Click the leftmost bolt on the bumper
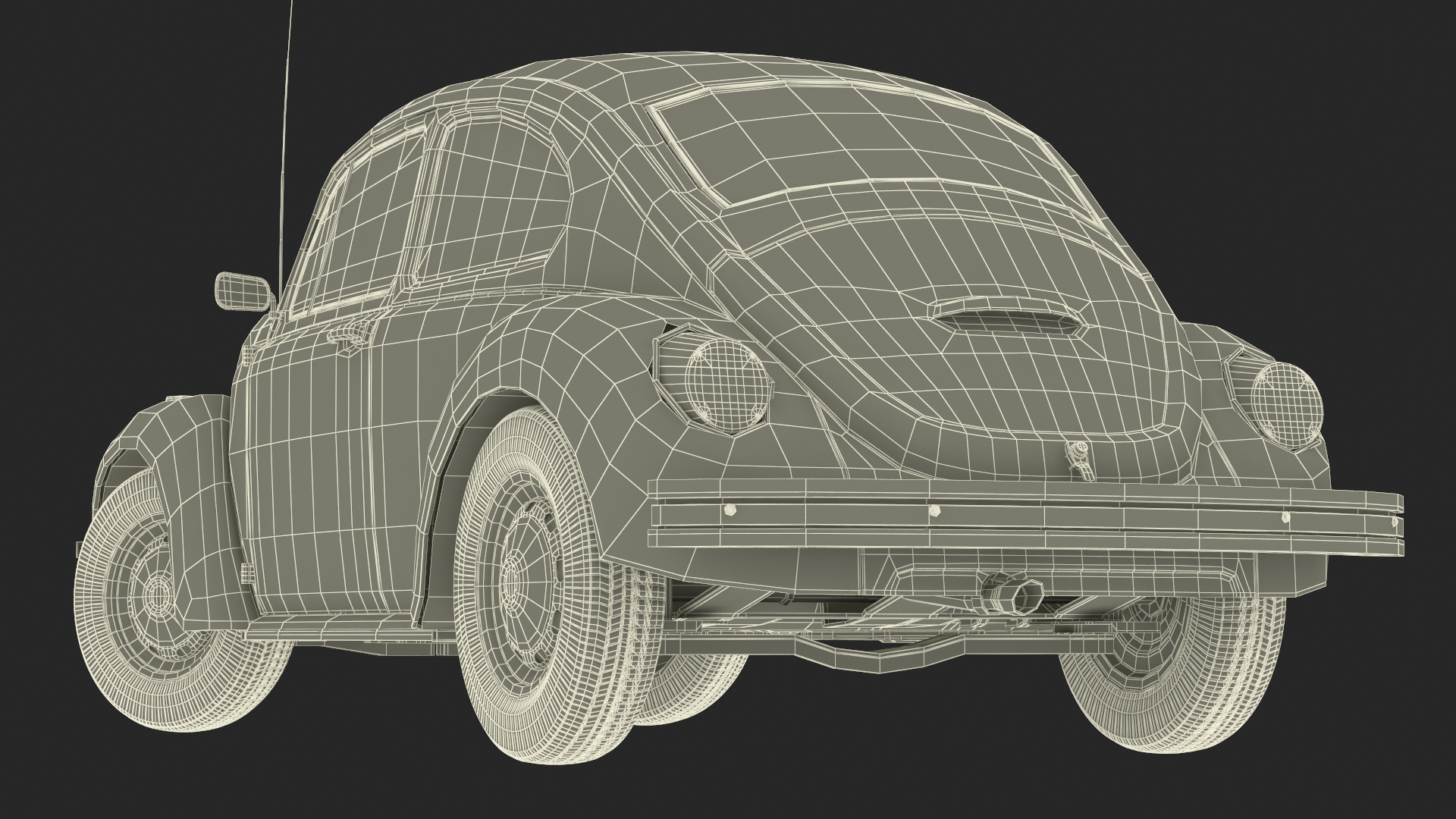The height and width of the screenshot is (819, 1456). (x=730, y=508)
